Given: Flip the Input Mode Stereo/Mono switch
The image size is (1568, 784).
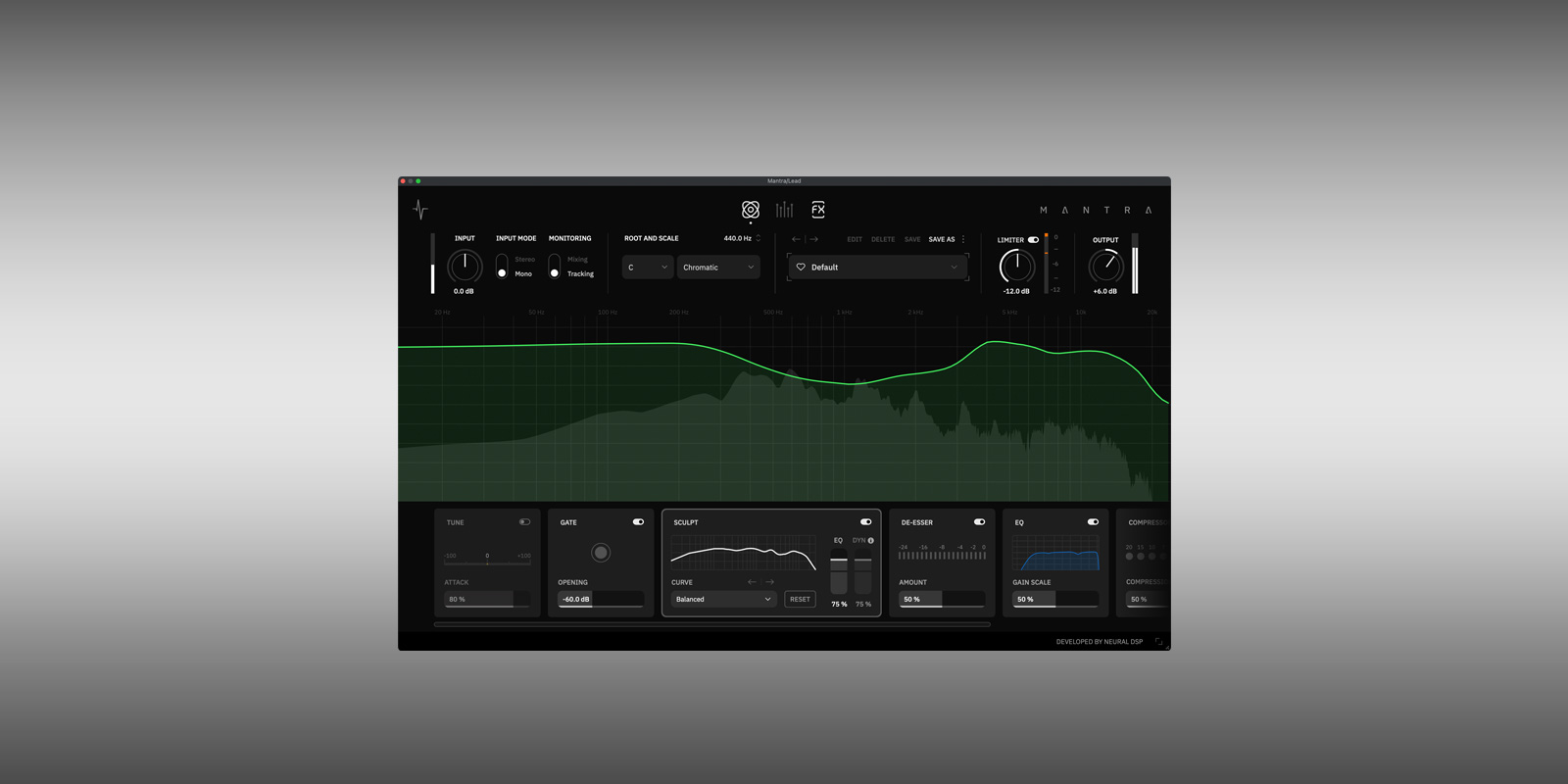Looking at the screenshot, I should pyautogui.click(x=502, y=266).
